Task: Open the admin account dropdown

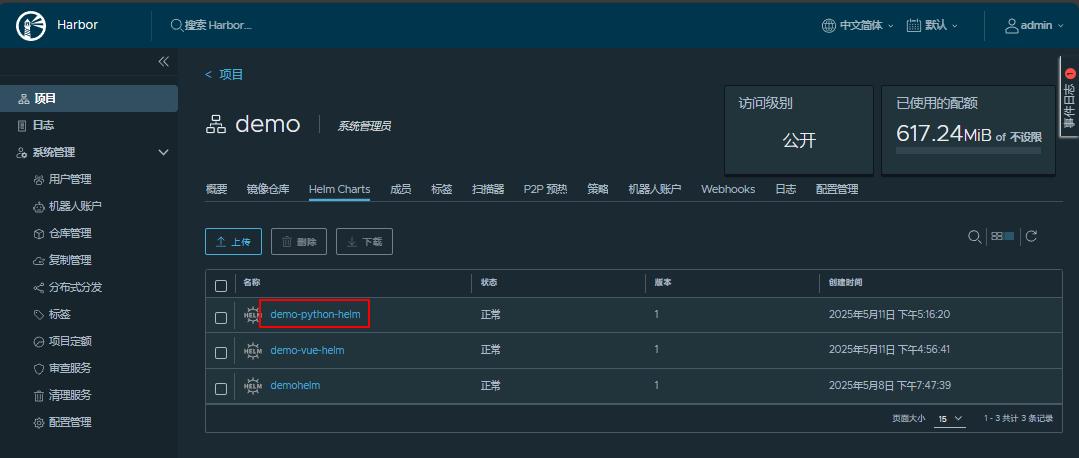Action: coord(1035,25)
